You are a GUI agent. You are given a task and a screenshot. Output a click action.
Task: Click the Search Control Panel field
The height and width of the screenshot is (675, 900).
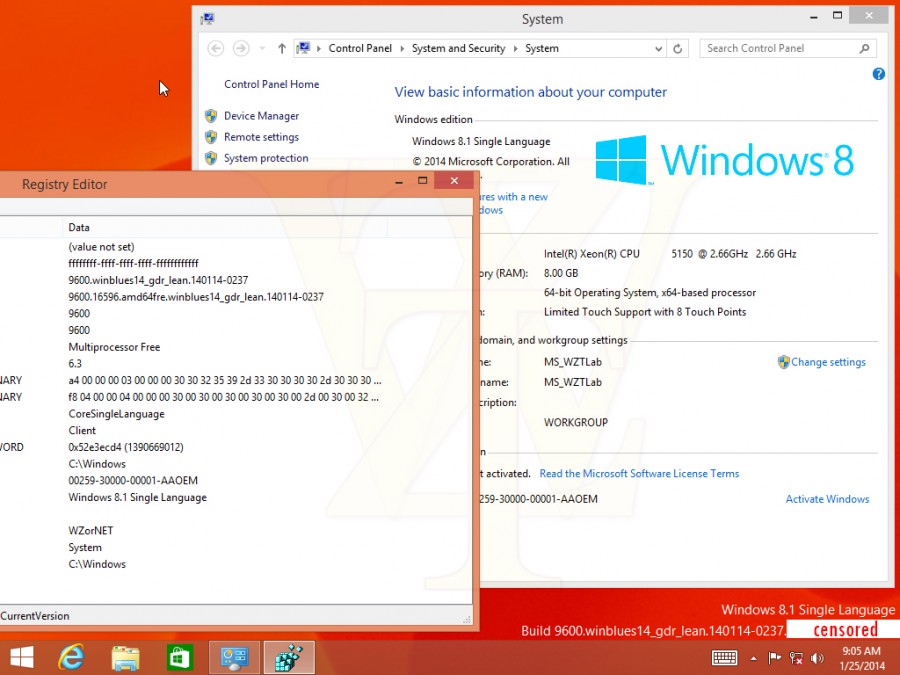[x=780, y=48]
